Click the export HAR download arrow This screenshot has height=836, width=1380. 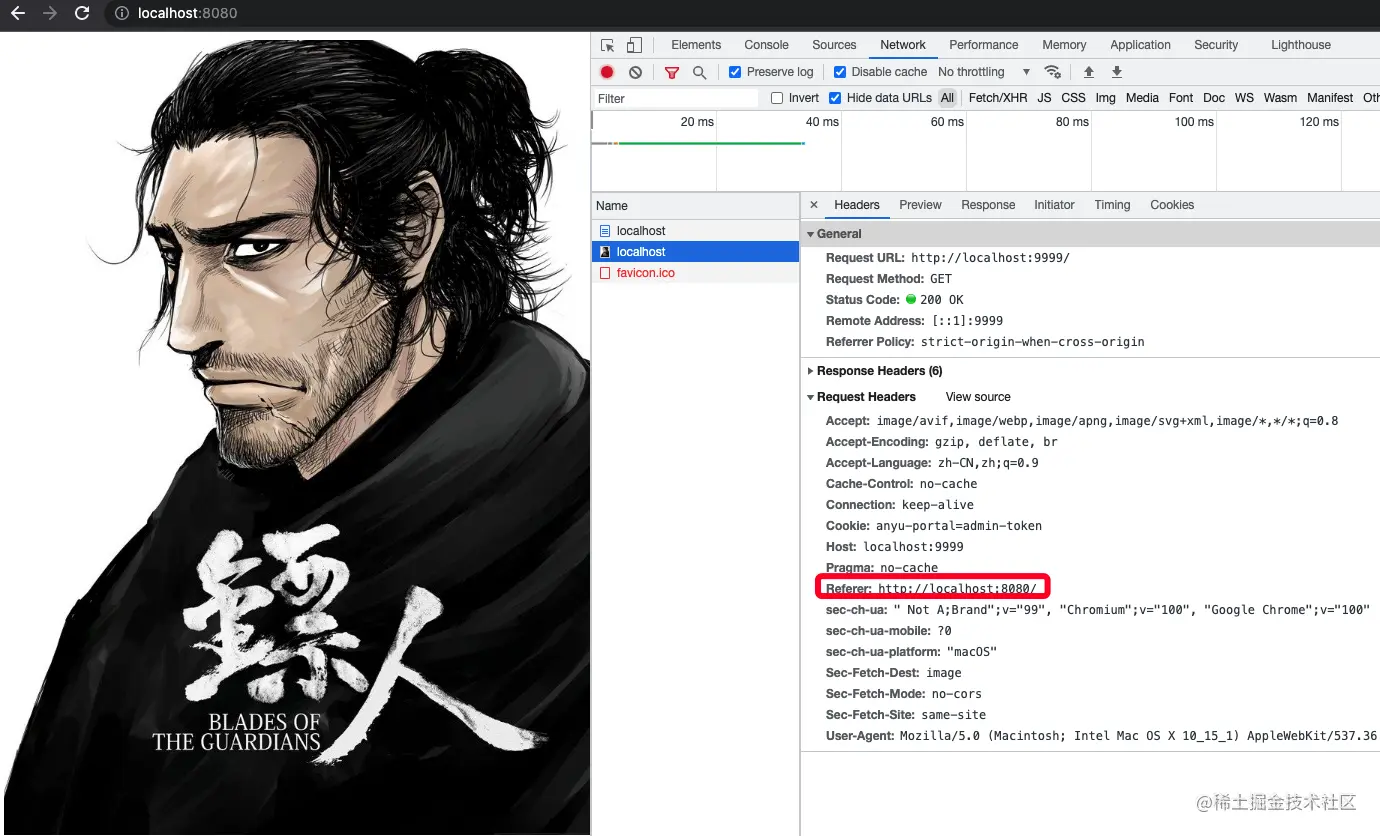coord(1117,72)
